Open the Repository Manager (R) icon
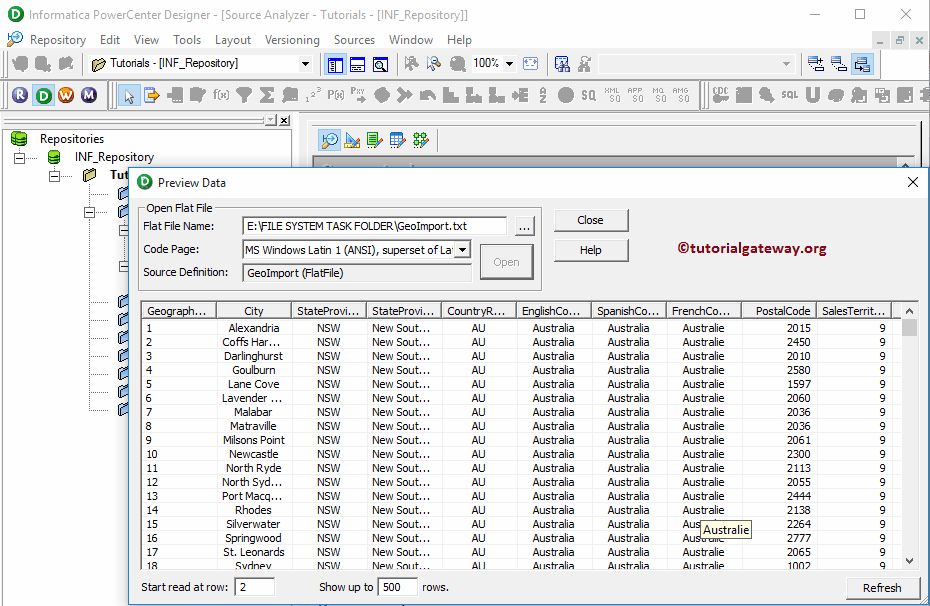The height and width of the screenshot is (606, 930). tap(20, 95)
